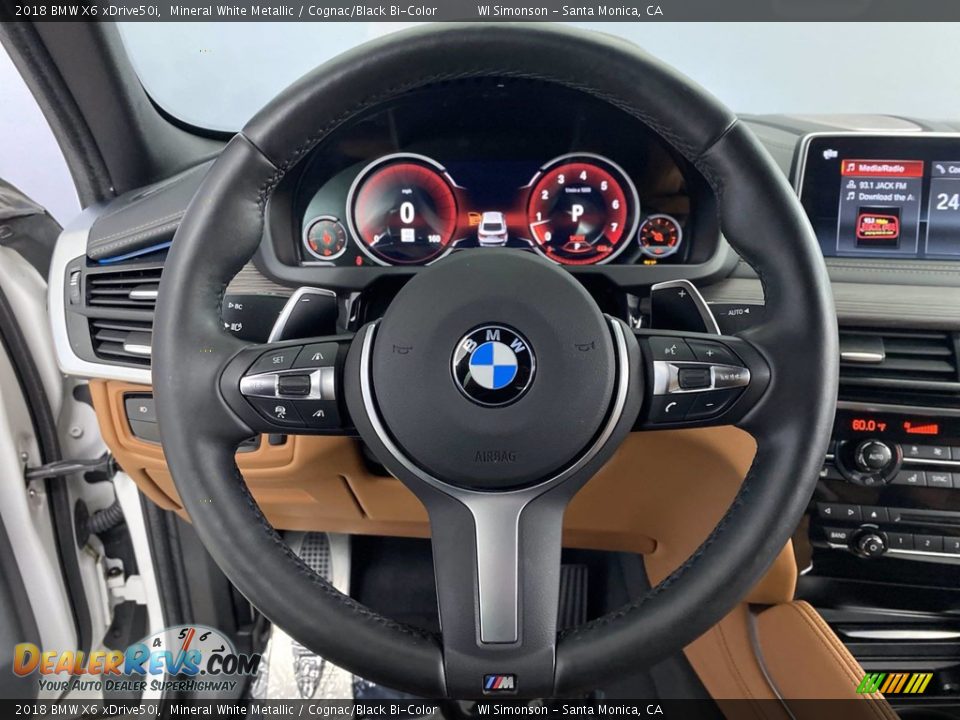Toggle the SYNC climate button
Image resolution: width=960 pixels, height=720 pixels.
point(940,479)
